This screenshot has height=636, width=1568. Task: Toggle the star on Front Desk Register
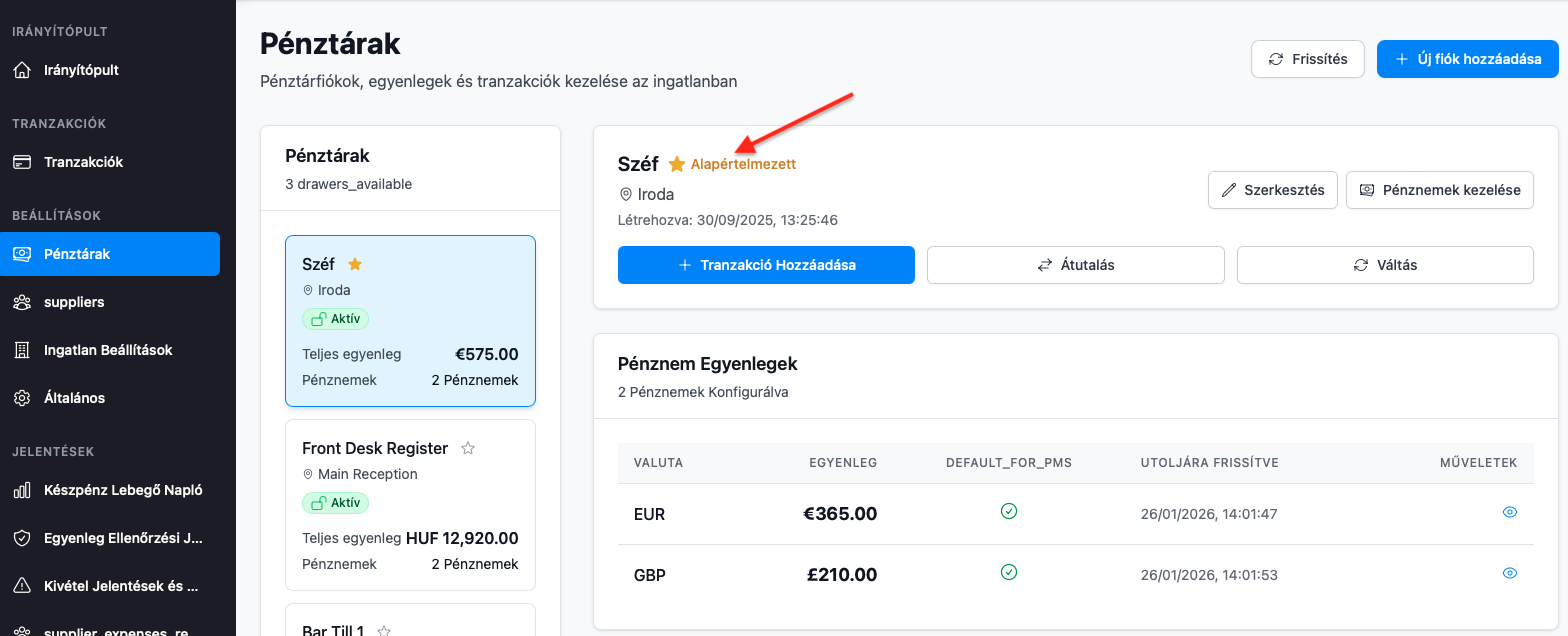pyautogui.click(x=467, y=448)
